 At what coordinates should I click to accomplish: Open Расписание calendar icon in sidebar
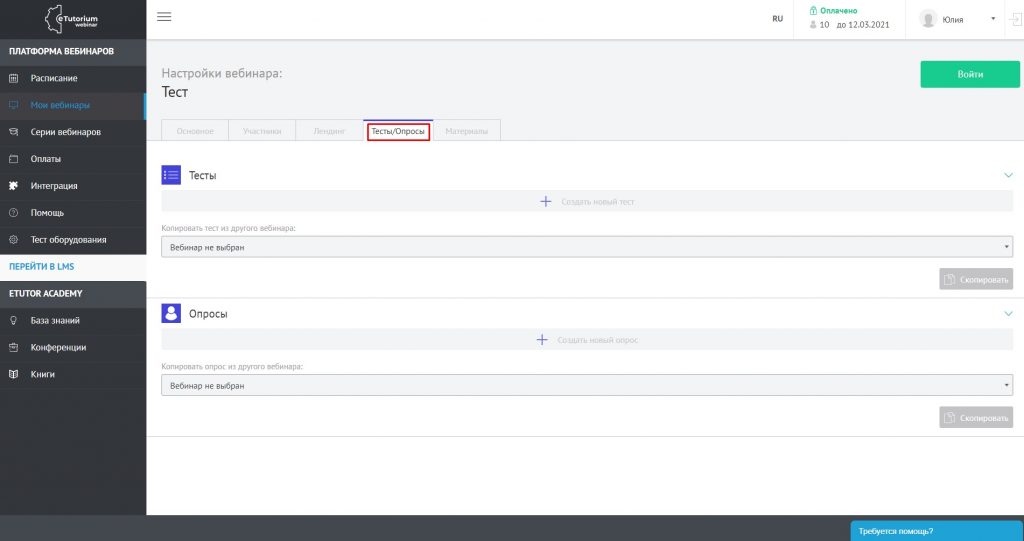[14, 78]
